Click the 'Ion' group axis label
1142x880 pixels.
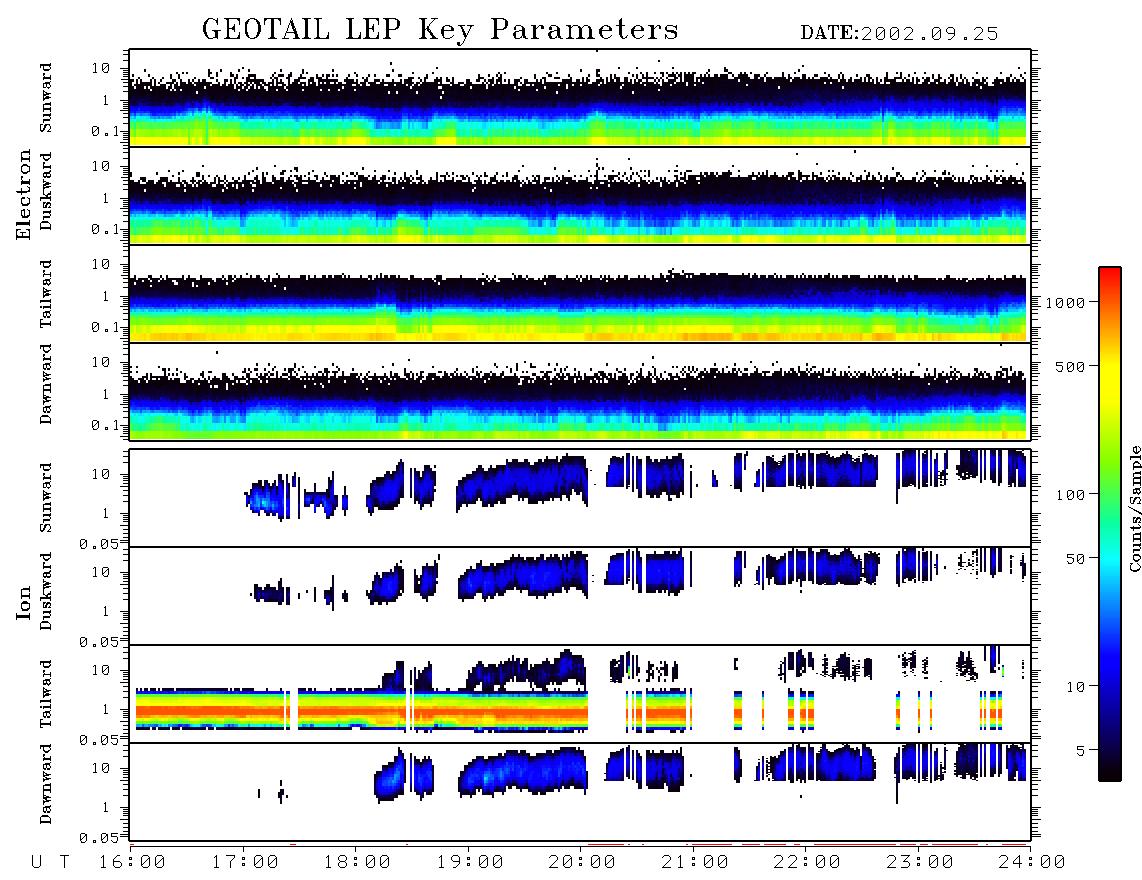click(x=23, y=602)
